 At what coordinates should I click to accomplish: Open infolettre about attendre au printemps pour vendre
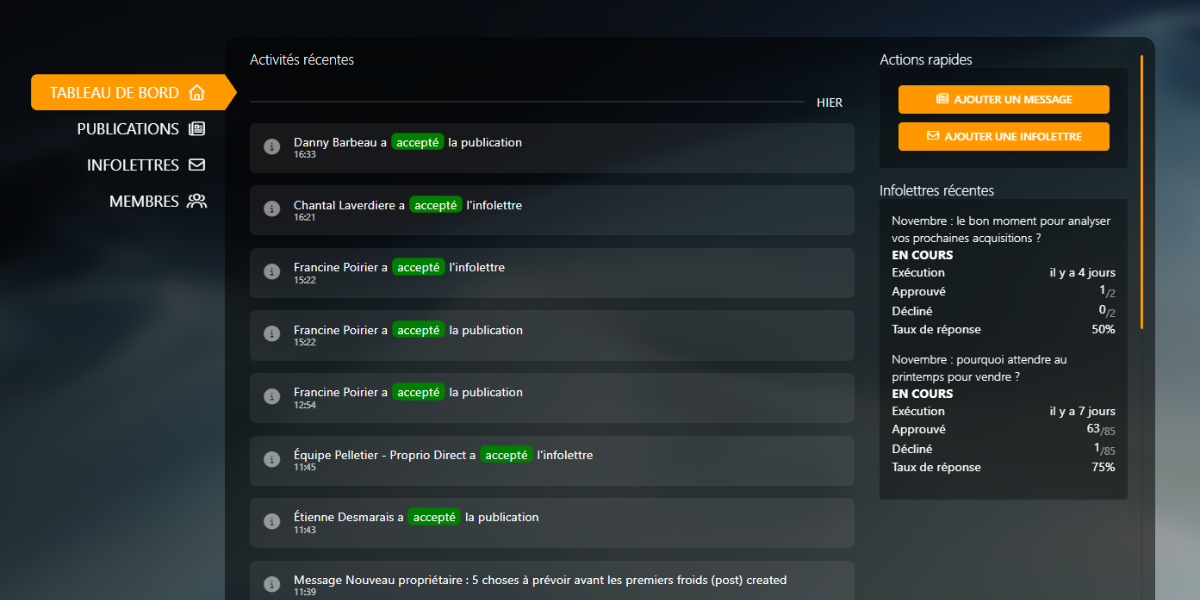pos(979,368)
